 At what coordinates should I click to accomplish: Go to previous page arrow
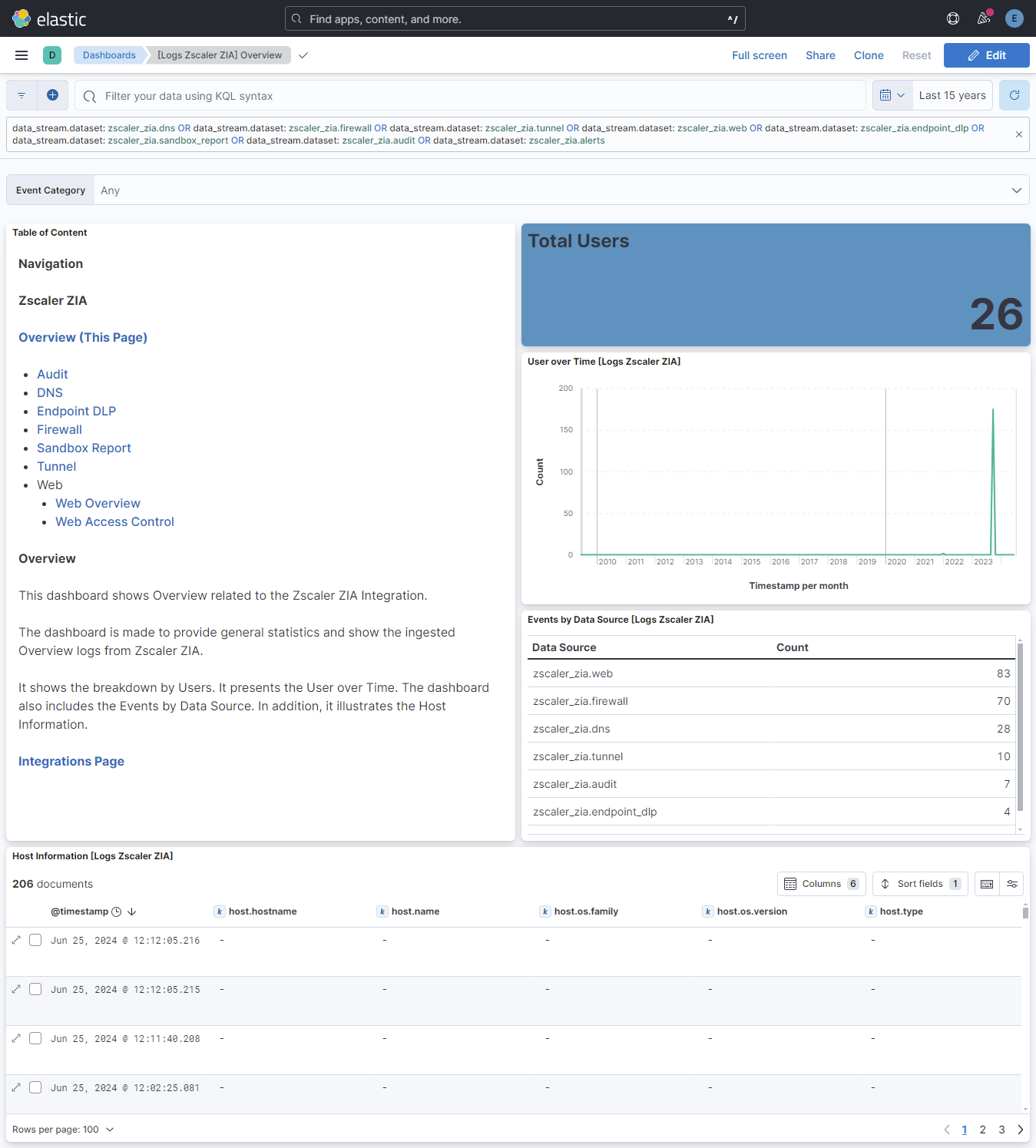click(x=947, y=1130)
